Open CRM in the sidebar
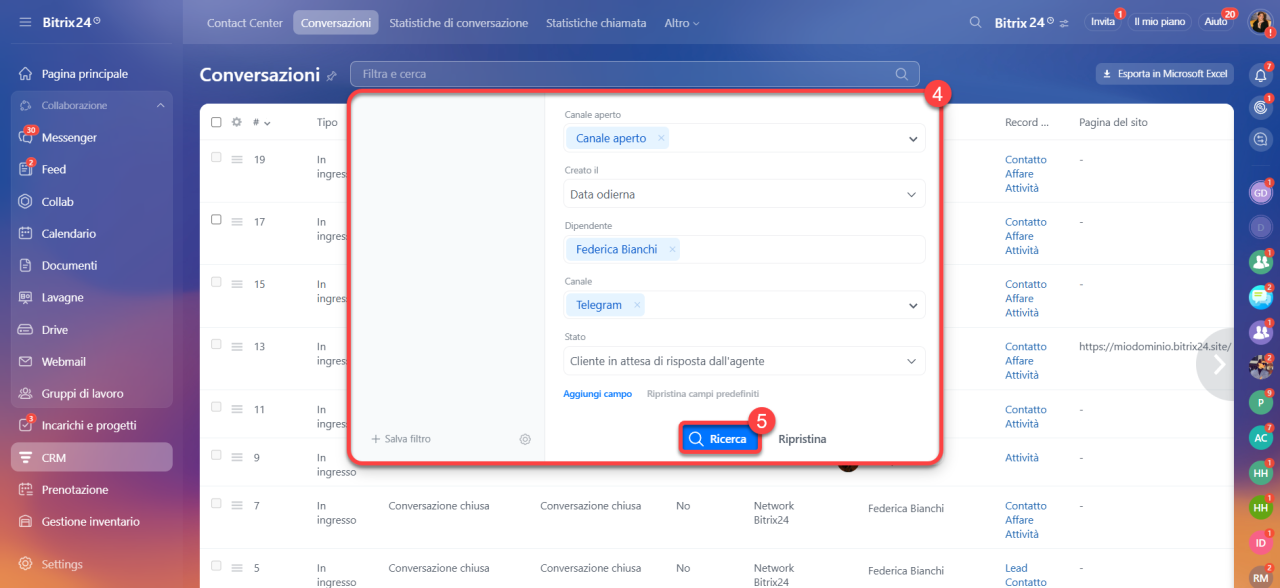The image size is (1280, 588). (91, 457)
